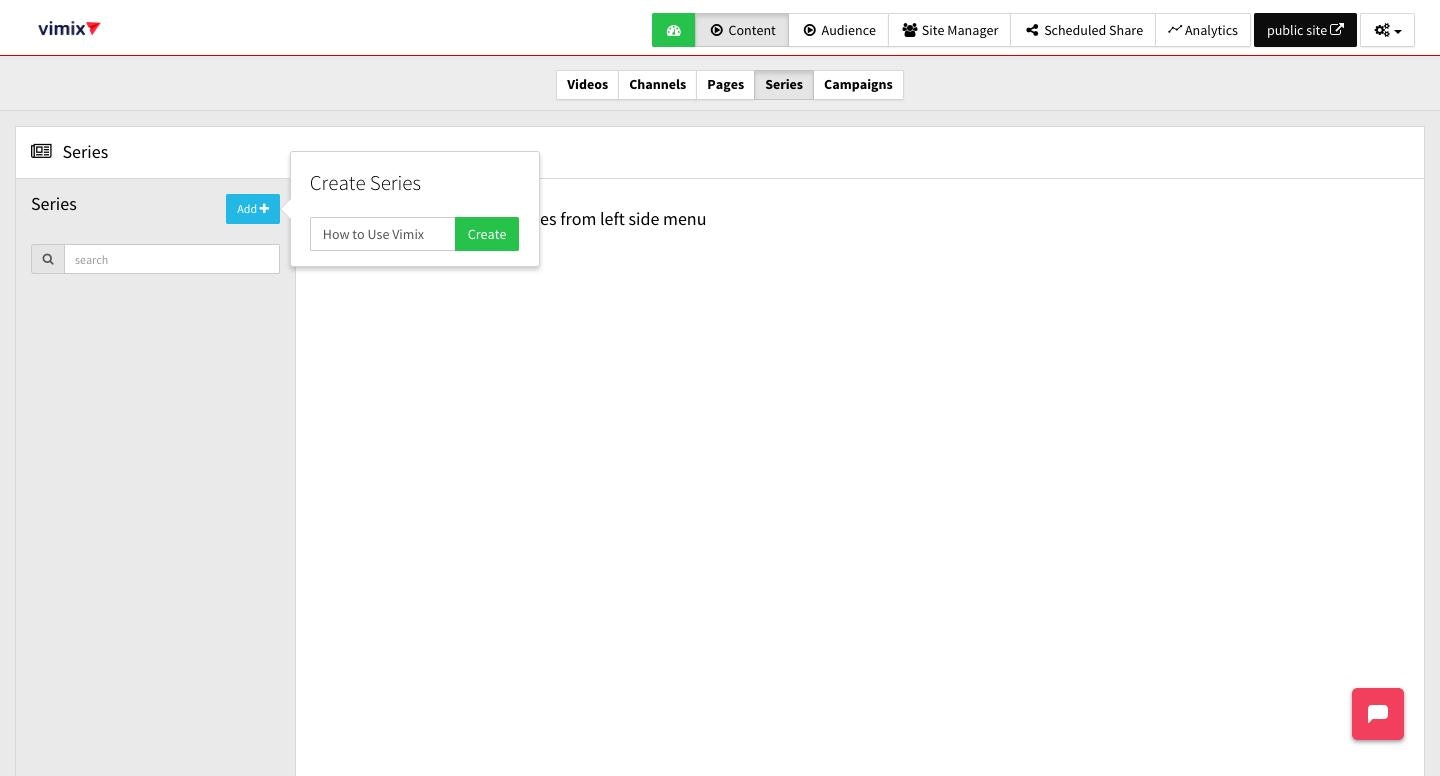Open the green dashboard gauge icon
Viewport: 1440px width, 776px height.
point(673,30)
